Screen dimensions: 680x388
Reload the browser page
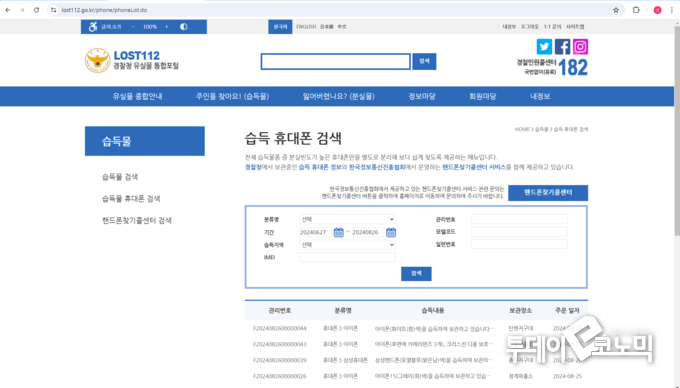point(36,10)
